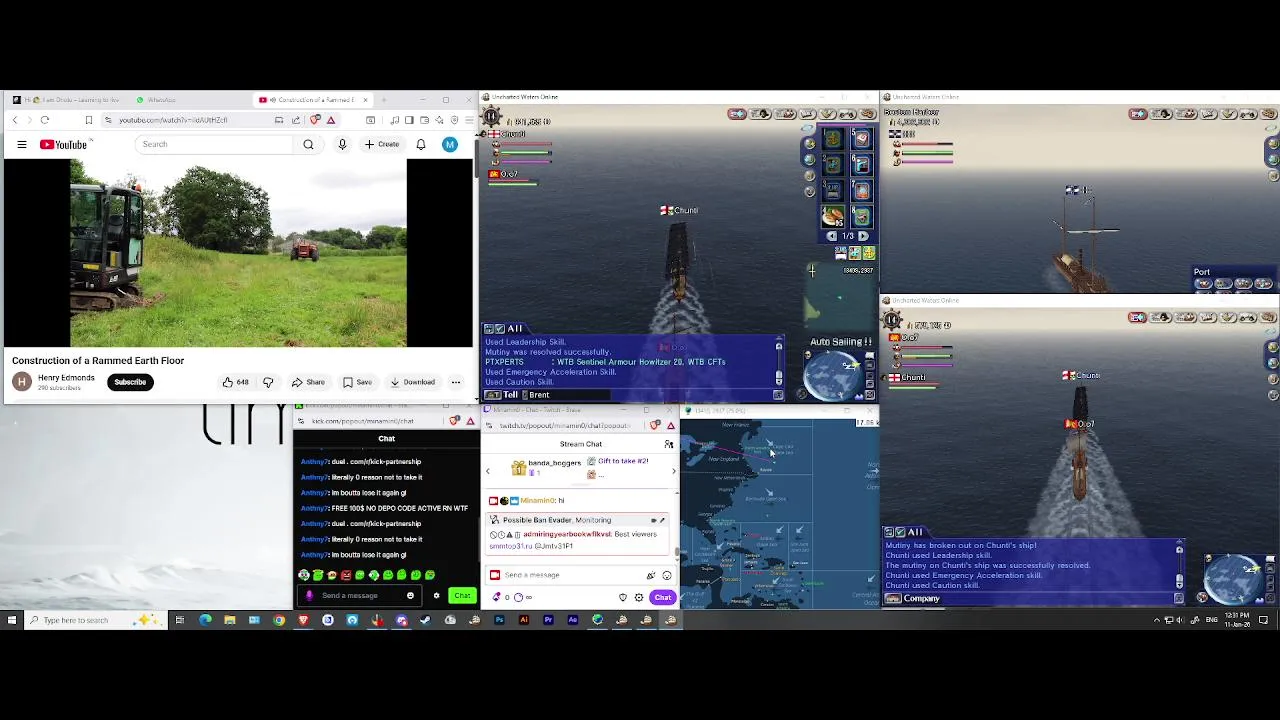Open the Windows Start menu

[12, 620]
